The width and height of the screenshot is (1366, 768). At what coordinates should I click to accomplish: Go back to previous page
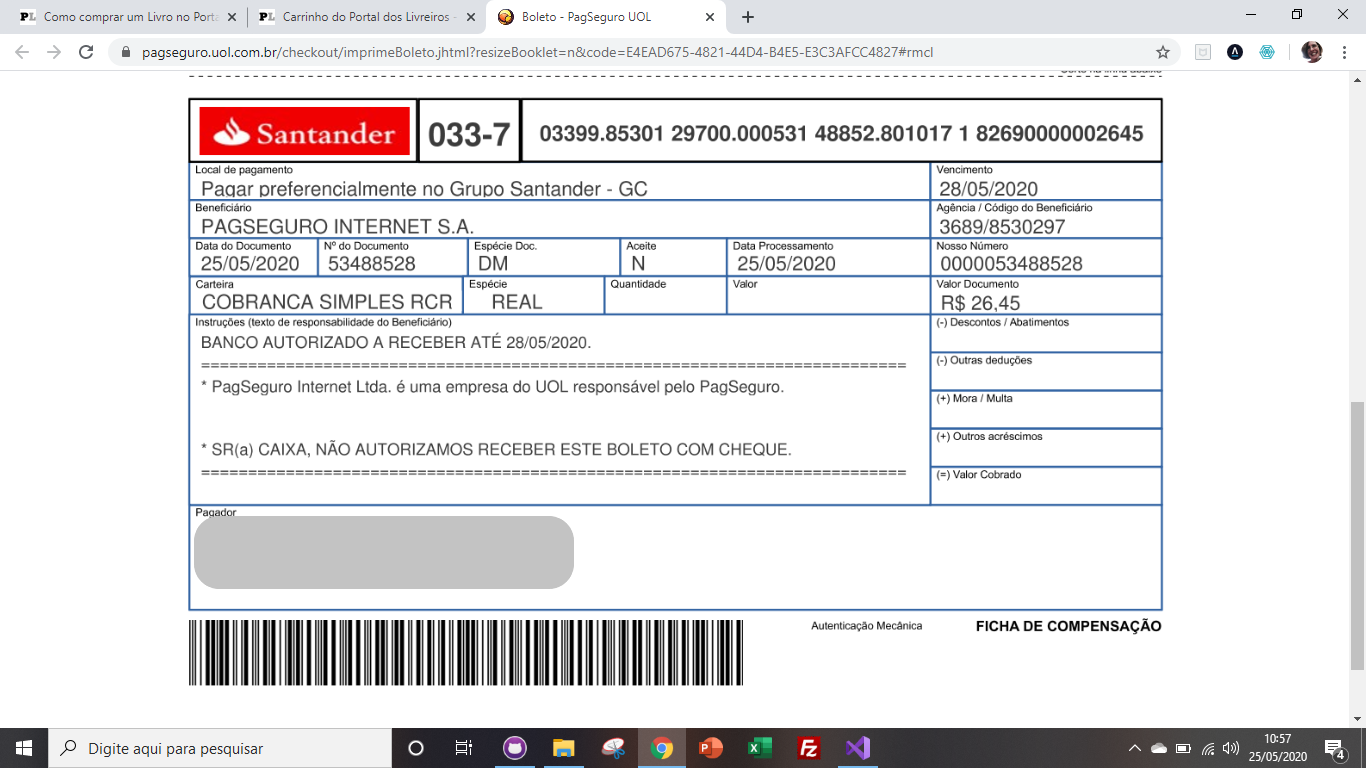[x=22, y=52]
